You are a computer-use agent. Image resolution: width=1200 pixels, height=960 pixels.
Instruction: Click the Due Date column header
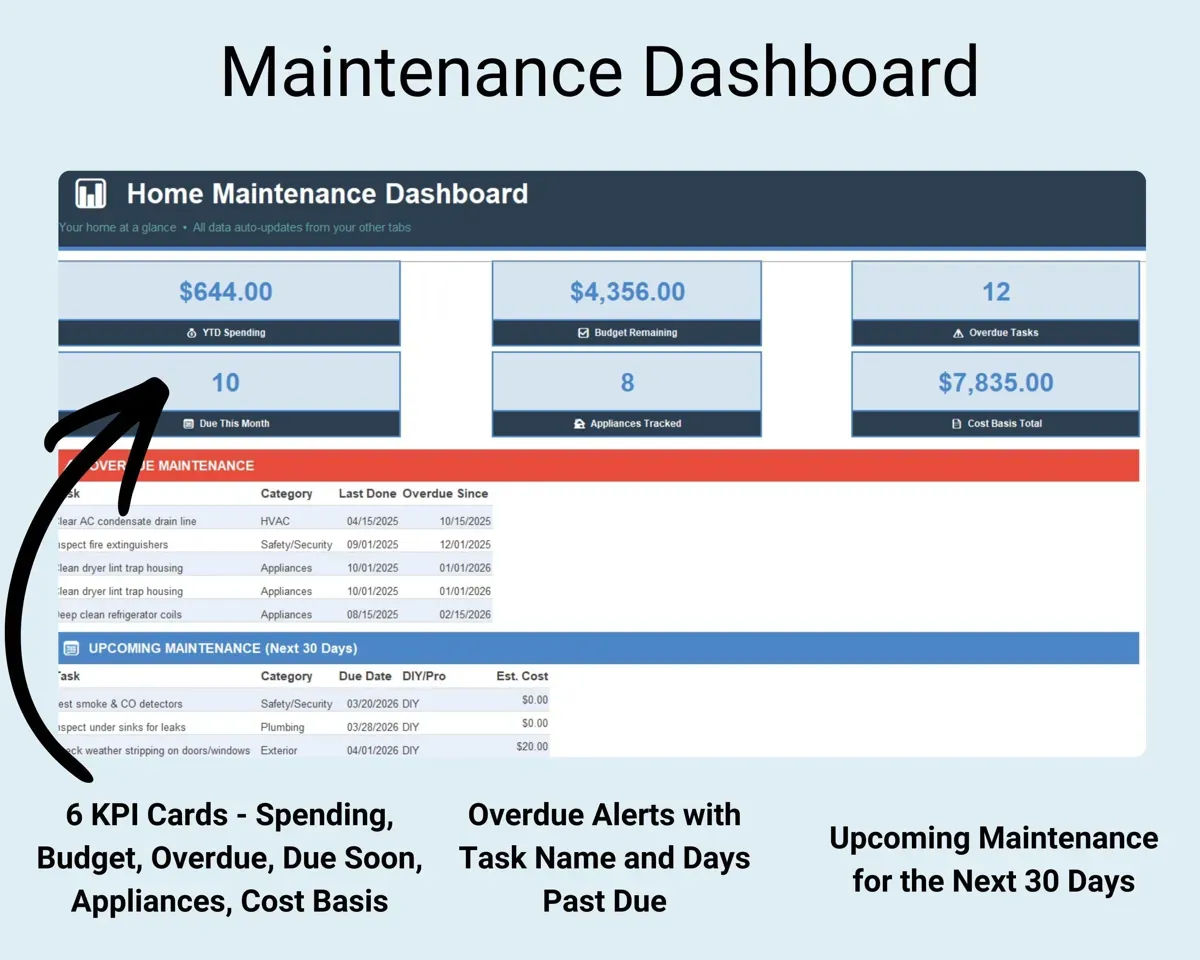[x=365, y=676]
